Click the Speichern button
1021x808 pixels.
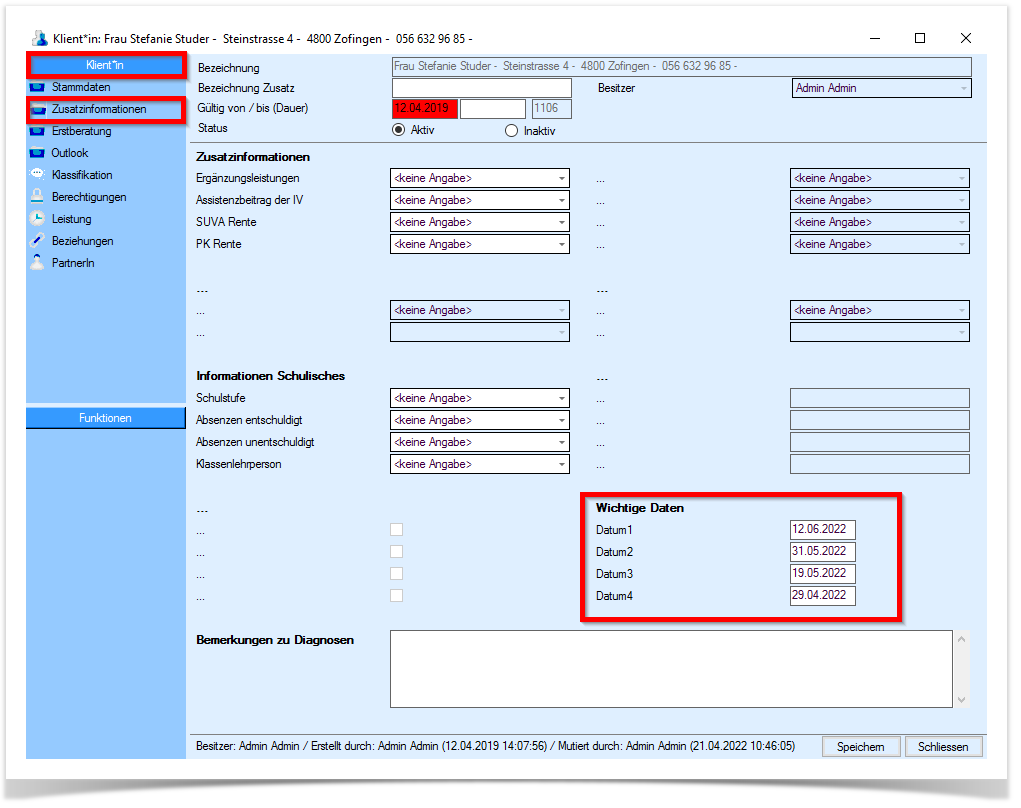pos(861,747)
